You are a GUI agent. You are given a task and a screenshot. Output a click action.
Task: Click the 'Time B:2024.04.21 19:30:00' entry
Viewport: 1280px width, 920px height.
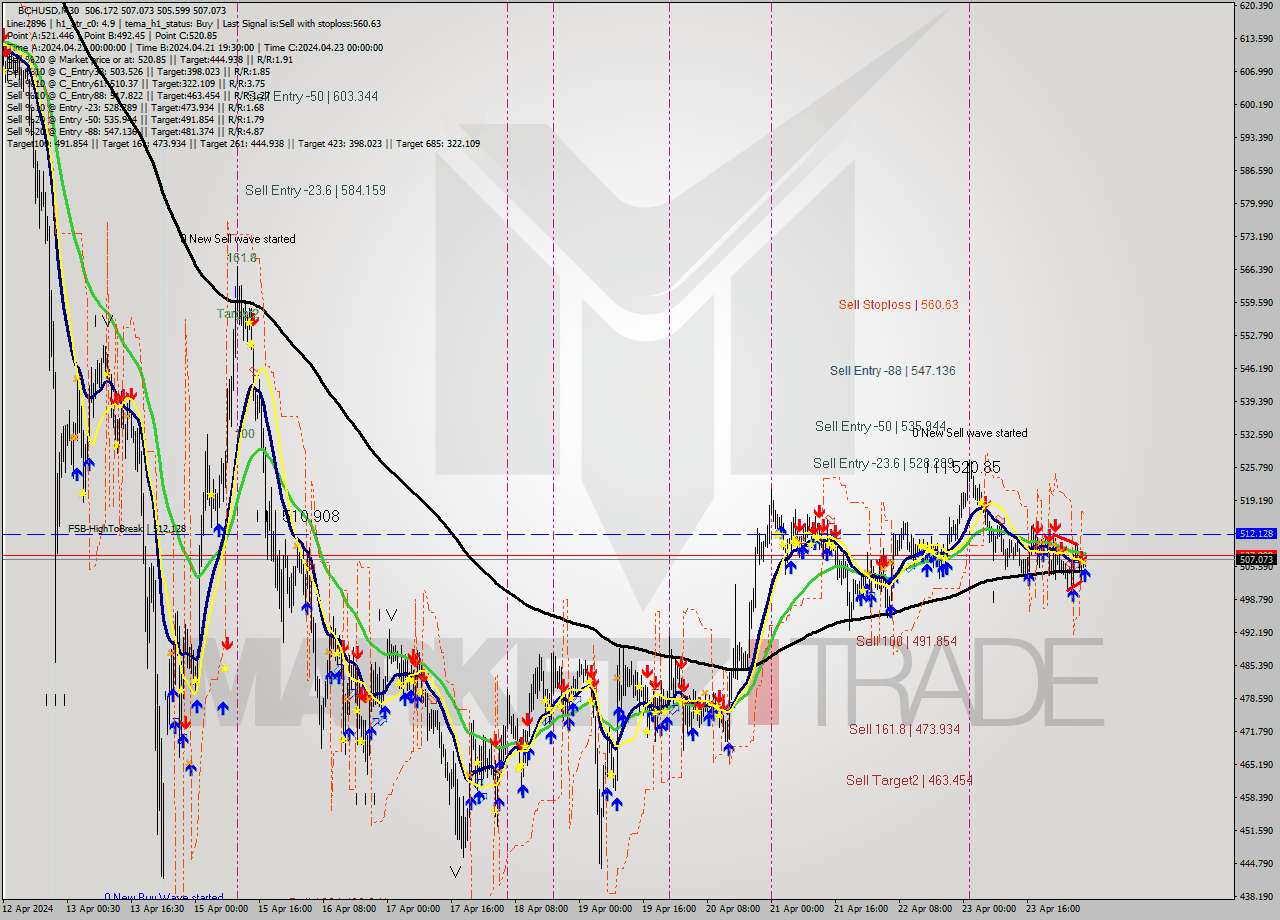point(195,47)
